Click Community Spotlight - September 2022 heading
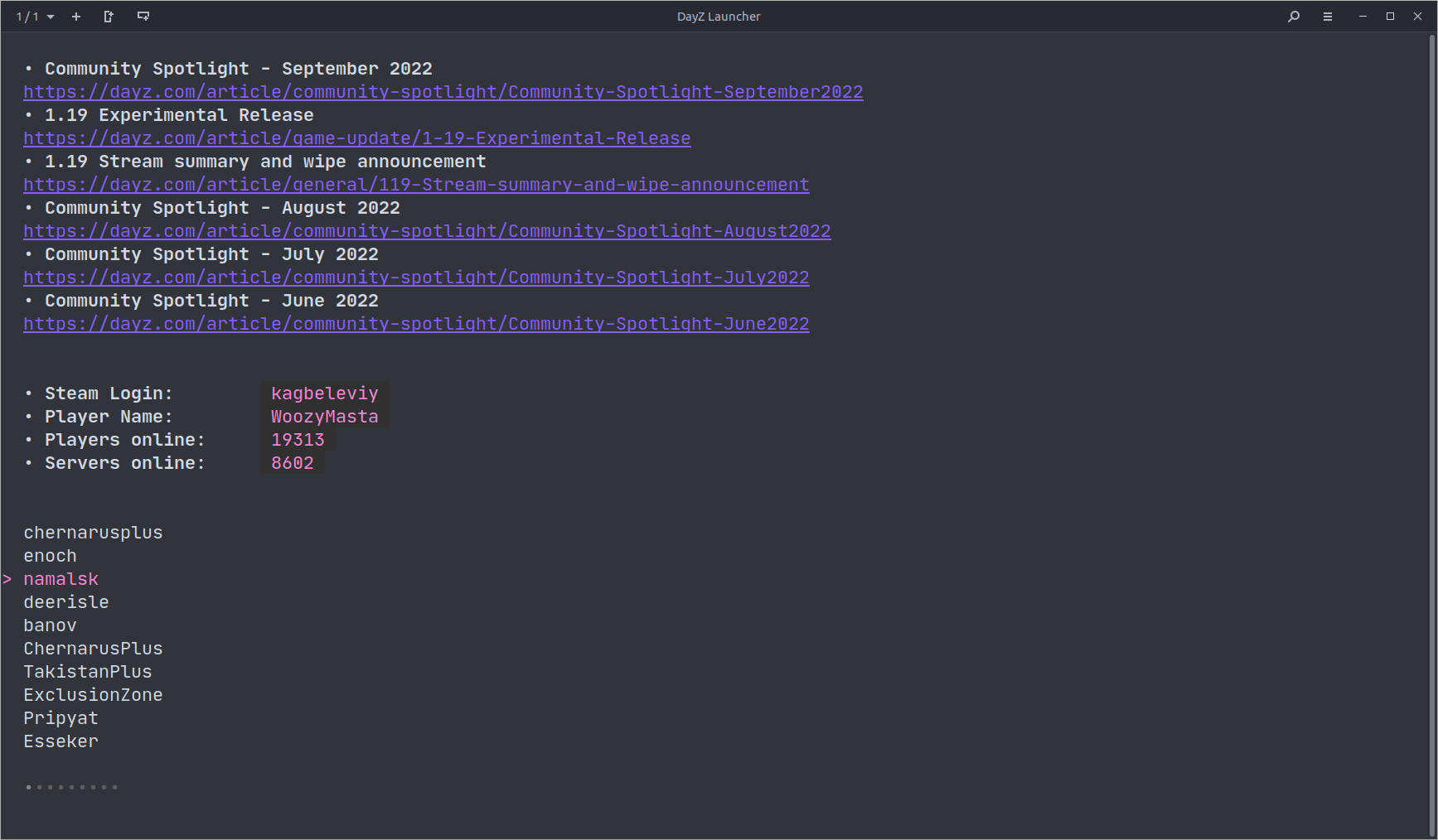This screenshot has width=1438, height=840. tap(239, 69)
